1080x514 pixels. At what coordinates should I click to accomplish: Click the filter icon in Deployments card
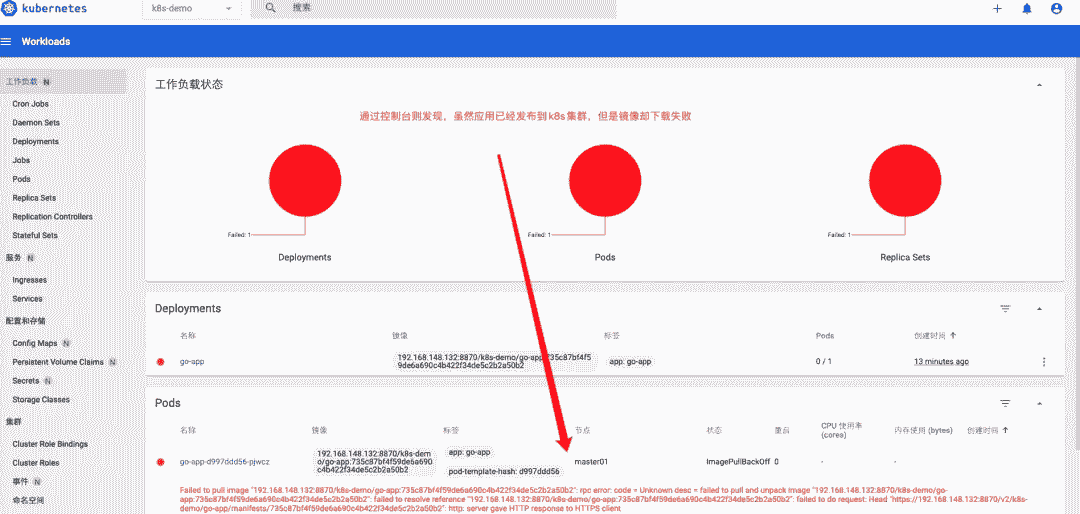(x=1005, y=309)
